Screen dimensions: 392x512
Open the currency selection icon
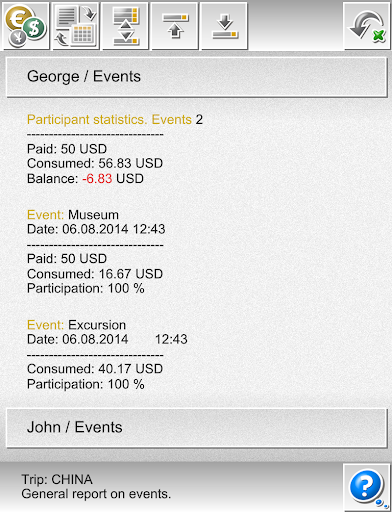click(25, 26)
